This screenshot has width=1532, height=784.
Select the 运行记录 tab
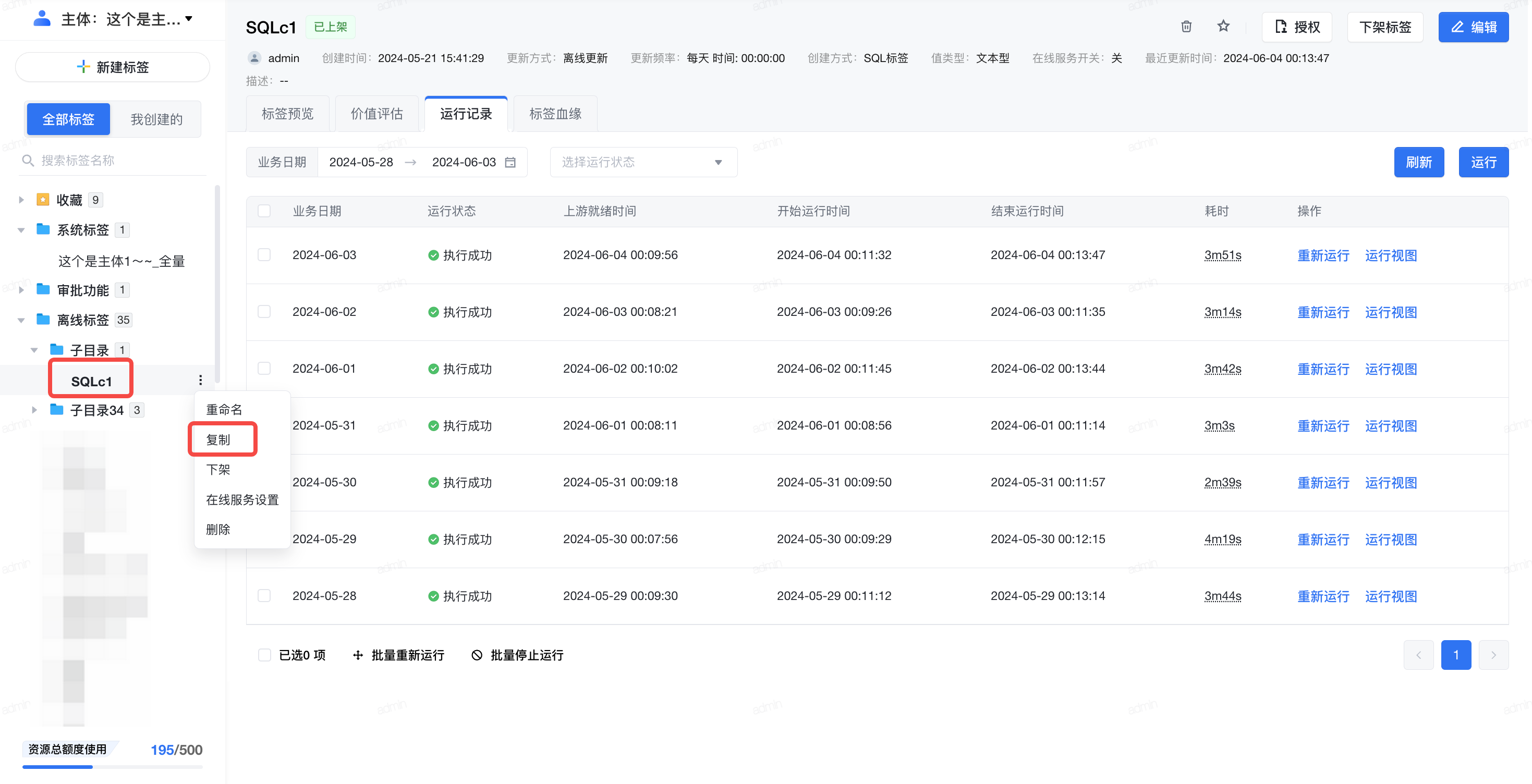click(466, 114)
